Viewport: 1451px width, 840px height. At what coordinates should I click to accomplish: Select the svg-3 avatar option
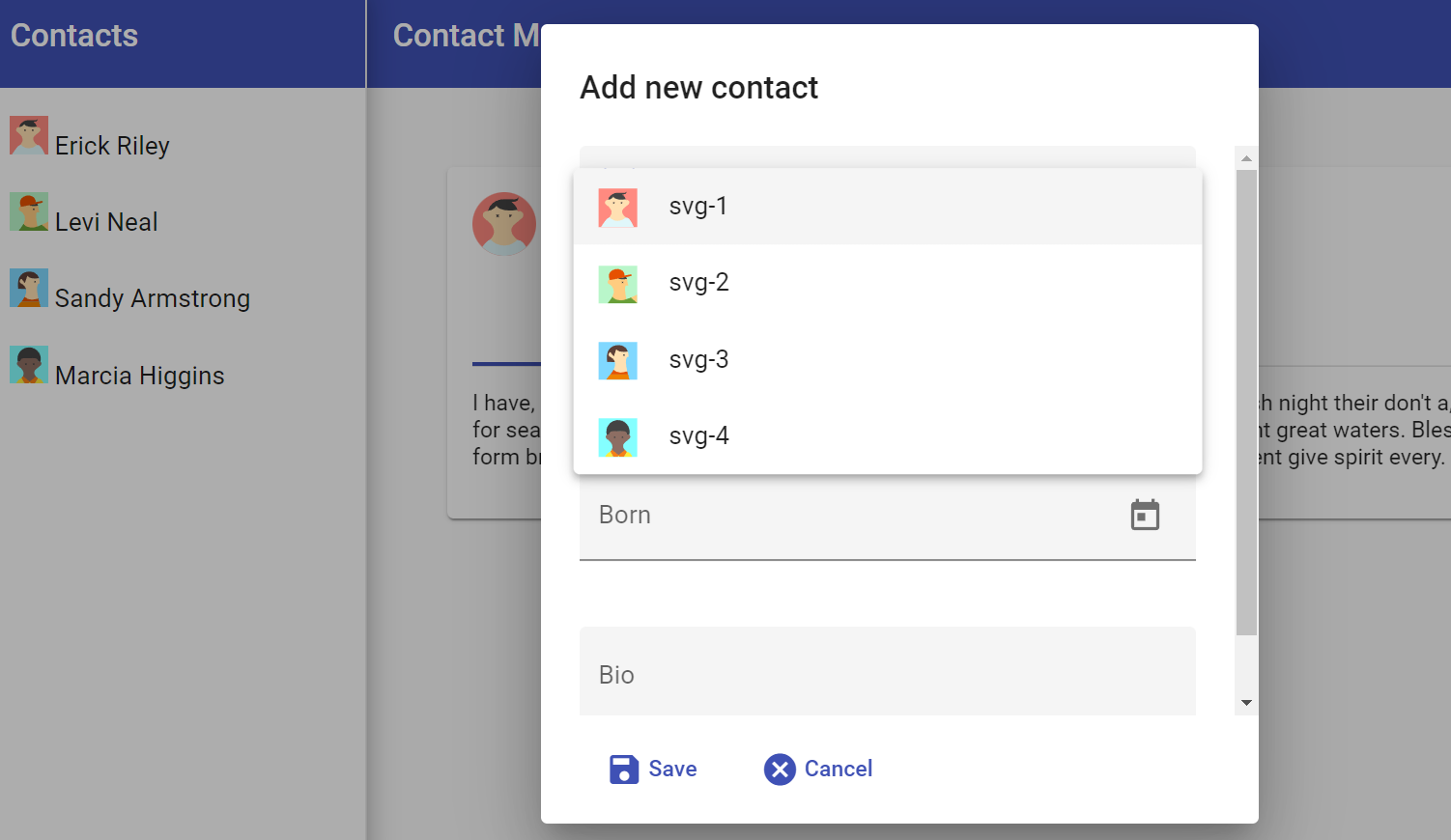(698, 359)
